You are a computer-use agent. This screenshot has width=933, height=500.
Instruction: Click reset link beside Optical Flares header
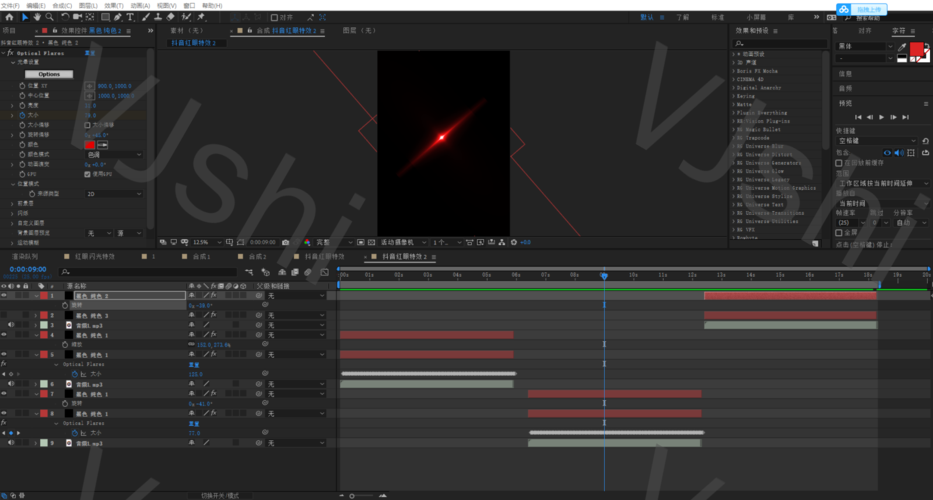point(90,53)
